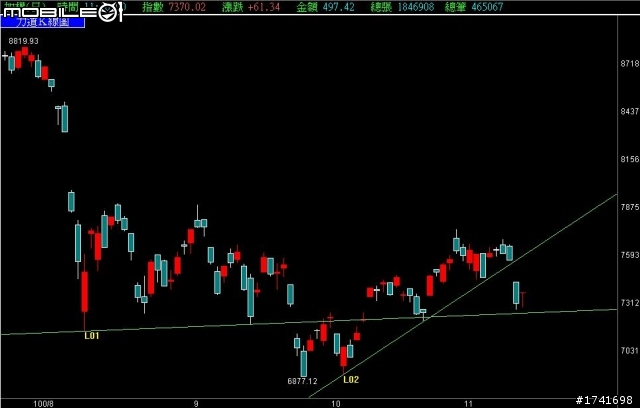This screenshot has width=640, height=408.
Task: Select the change value +61.34
Action: click(x=264, y=7)
